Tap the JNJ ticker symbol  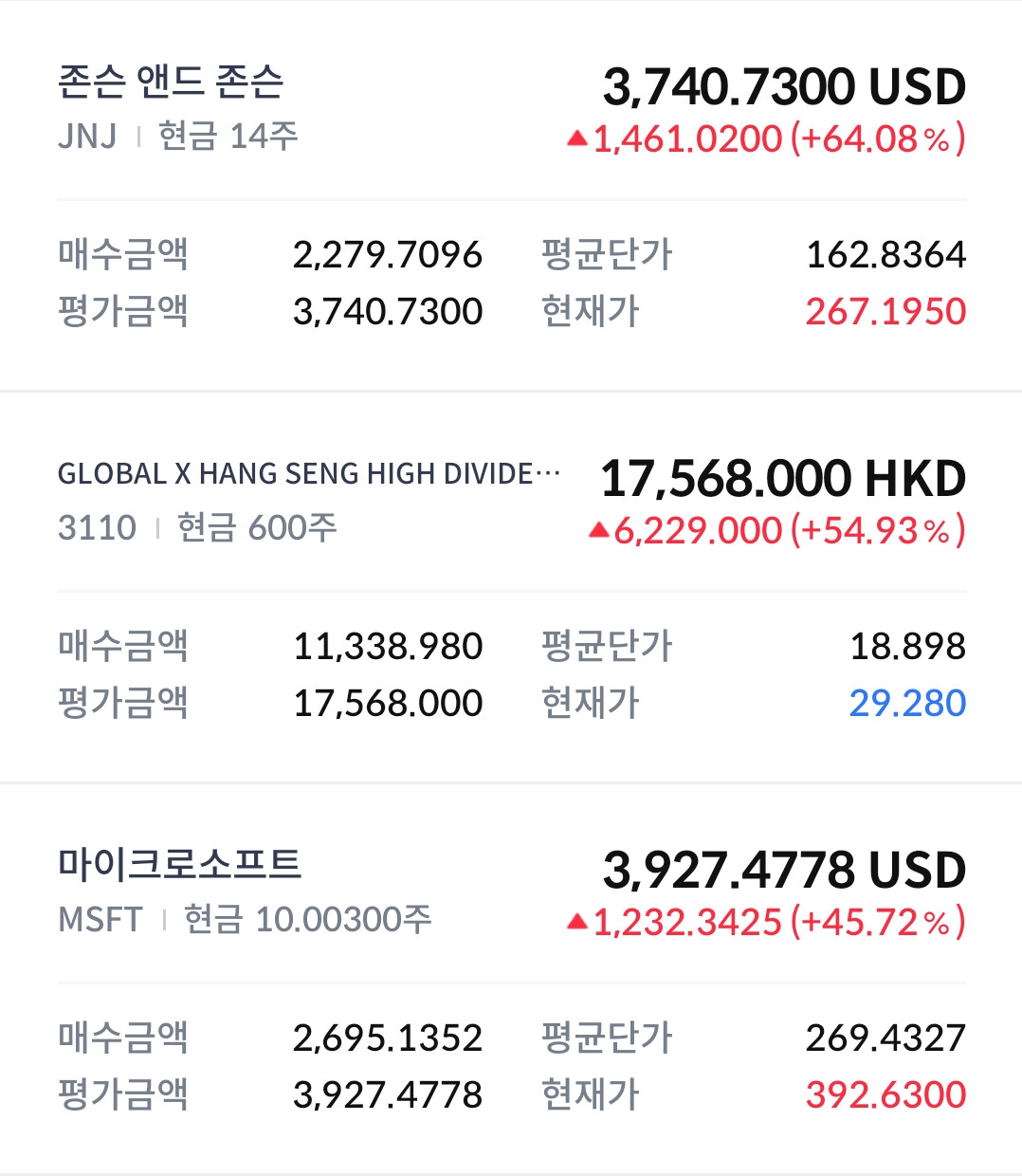click(x=87, y=137)
